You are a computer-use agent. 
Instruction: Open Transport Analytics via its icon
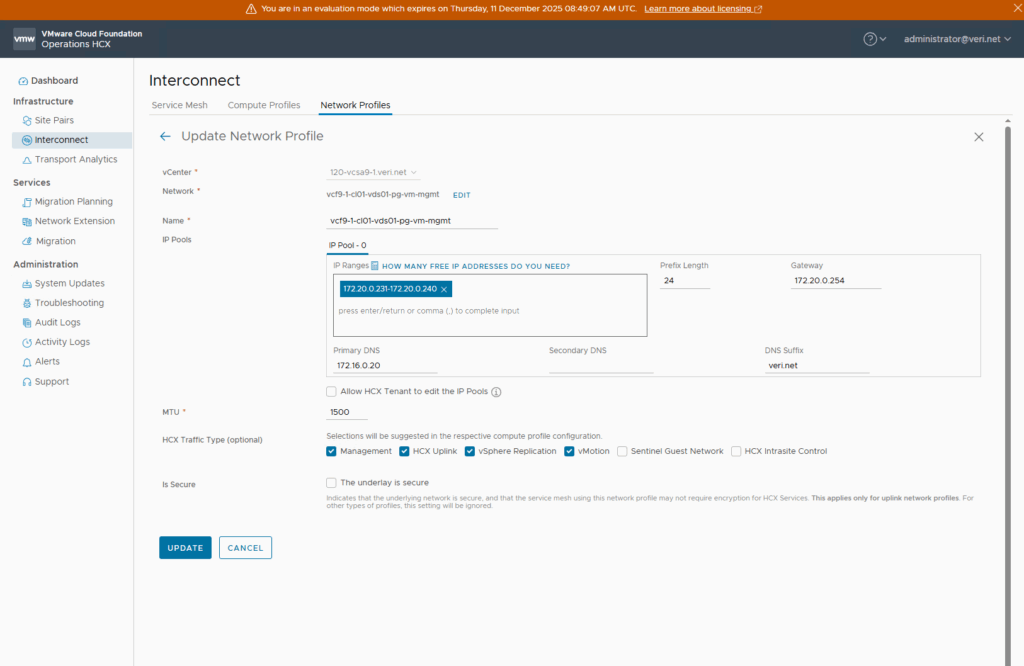pyautogui.click(x=27, y=160)
